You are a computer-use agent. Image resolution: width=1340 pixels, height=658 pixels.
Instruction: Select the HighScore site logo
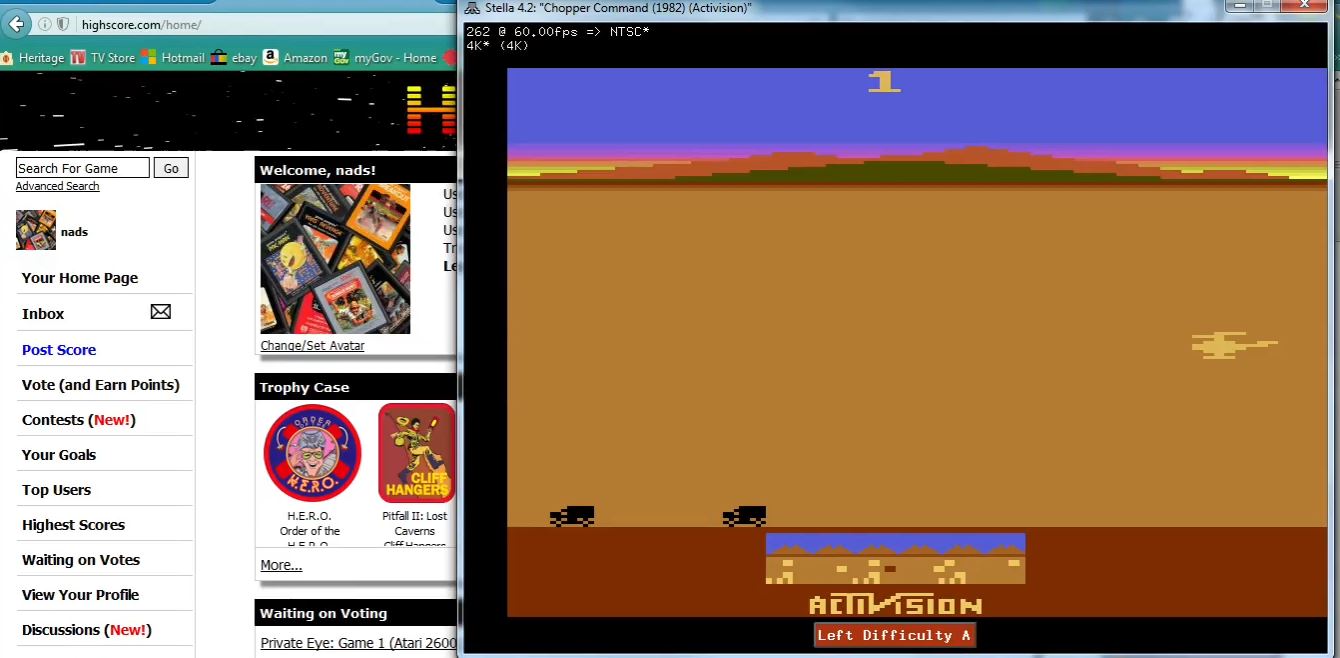click(x=431, y=110)
